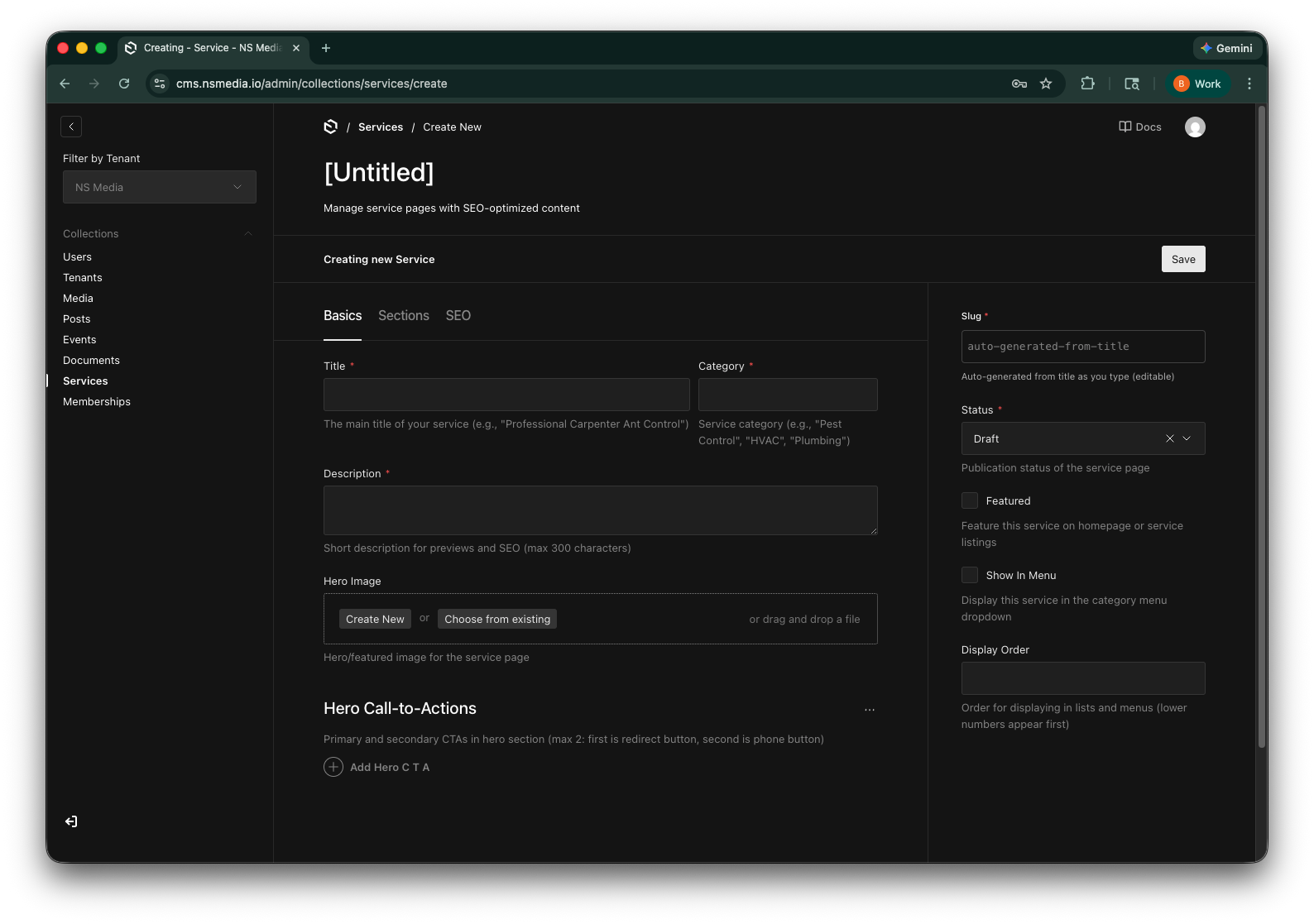Collapse the sidebar with the chevron button

[71, 127]
